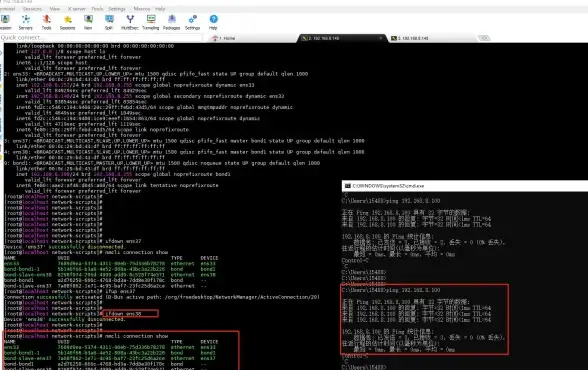Viewport: 588px width, 370px height.
Task: Launch MultiExec mode icon
Action: point(130,22)
